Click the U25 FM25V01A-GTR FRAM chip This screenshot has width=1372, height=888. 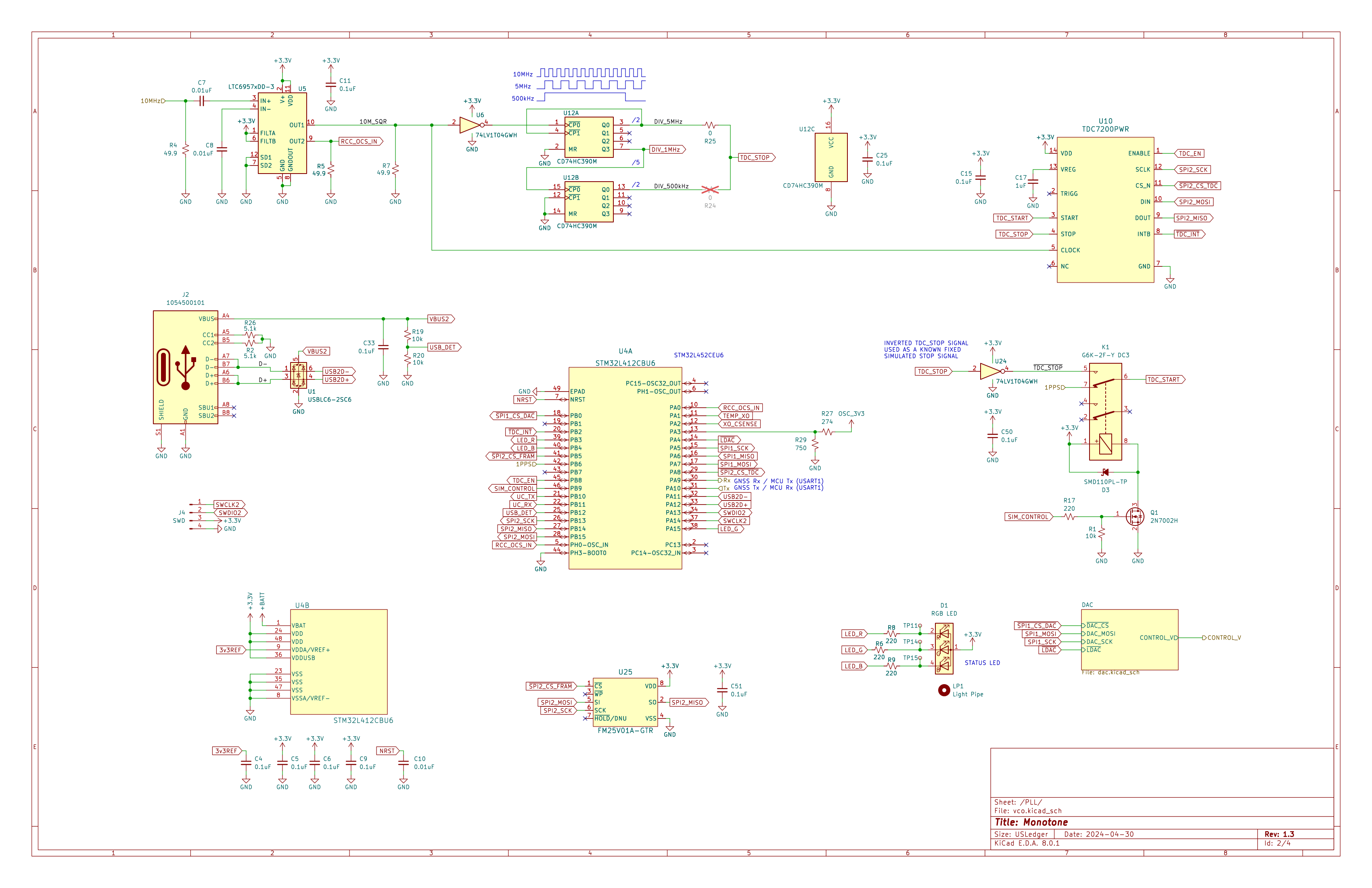click(x=625, y=702)
